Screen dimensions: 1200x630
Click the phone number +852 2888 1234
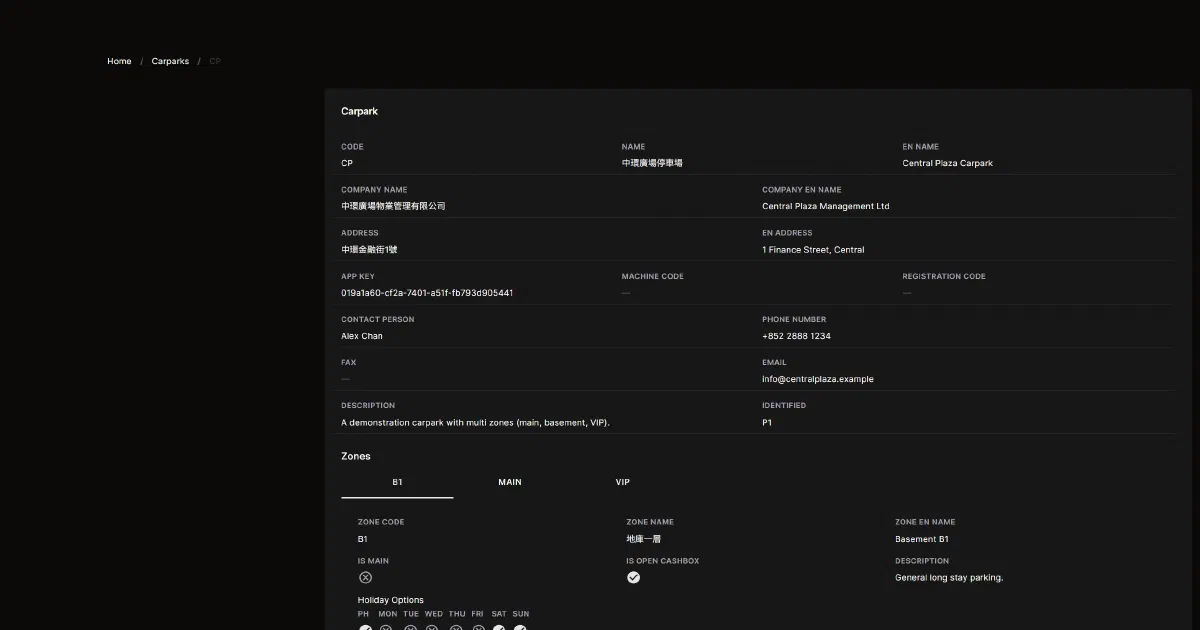796,336
